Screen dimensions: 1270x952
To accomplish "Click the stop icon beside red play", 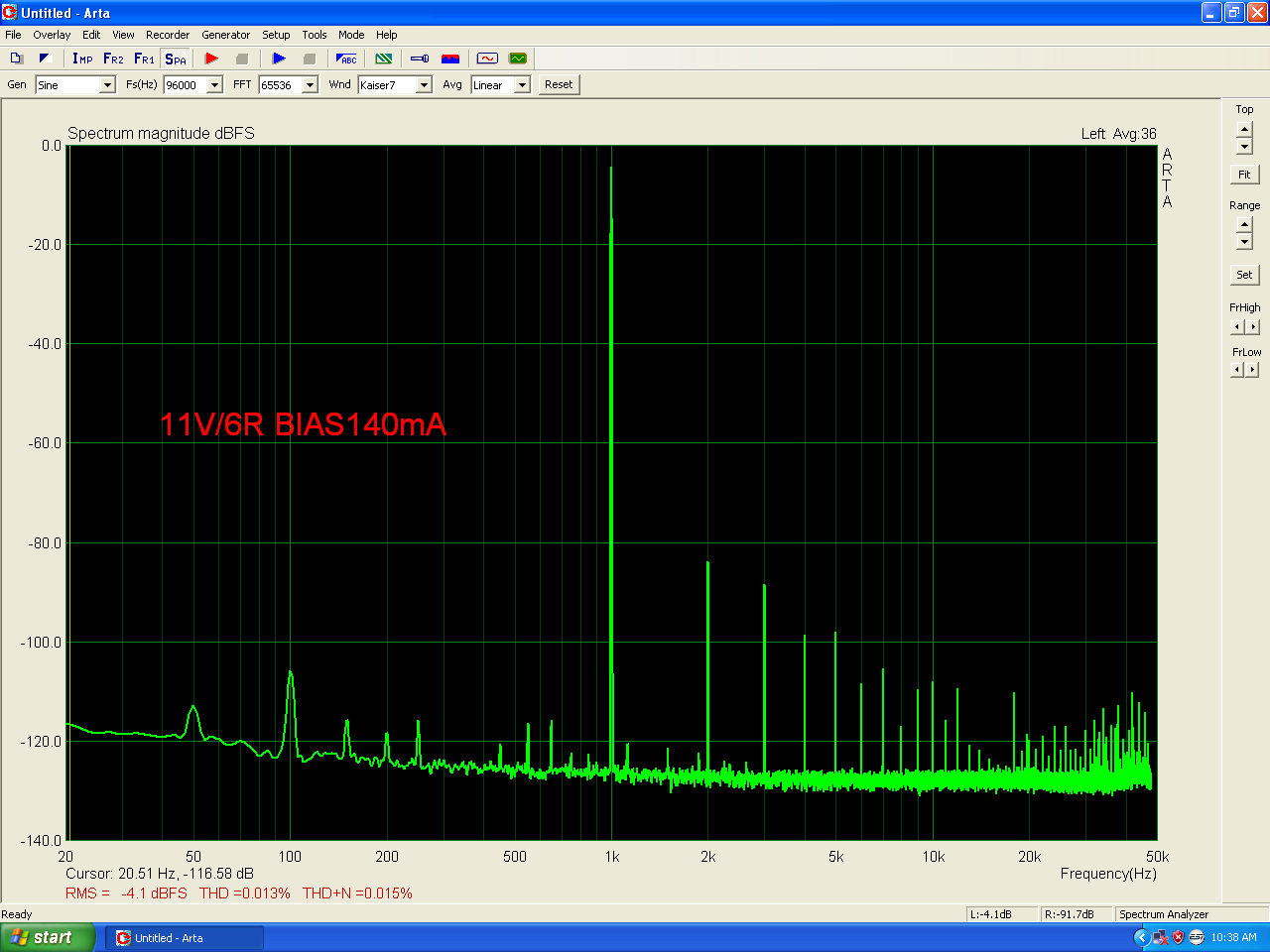I will click(241, 59).
